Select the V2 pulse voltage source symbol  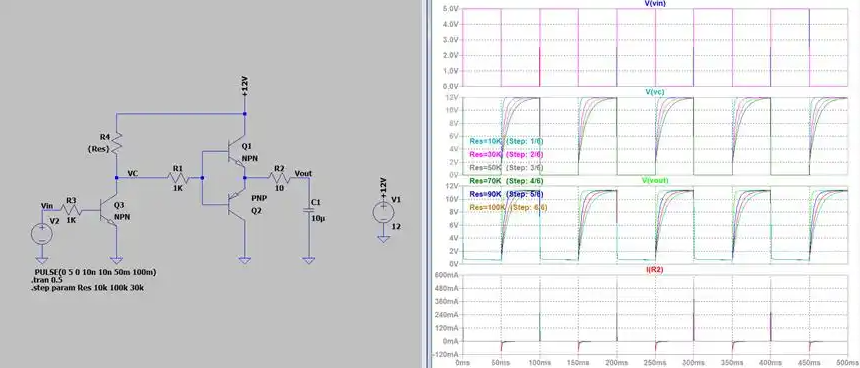pos(42,234)
